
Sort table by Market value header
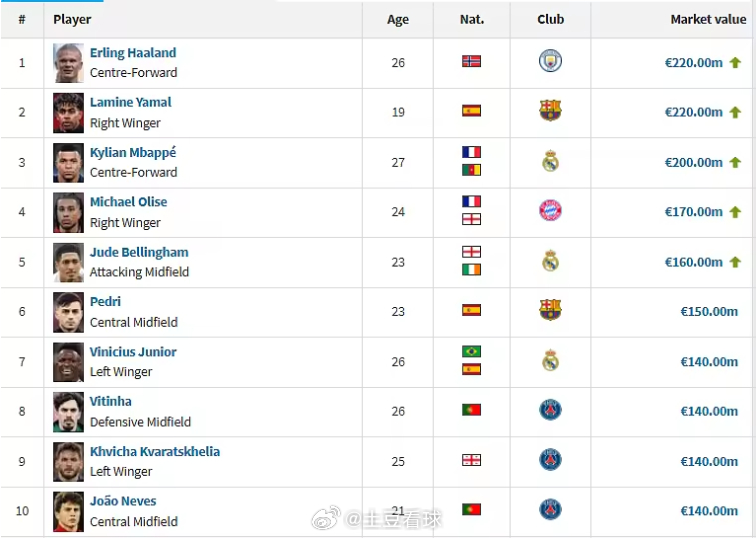708,19
